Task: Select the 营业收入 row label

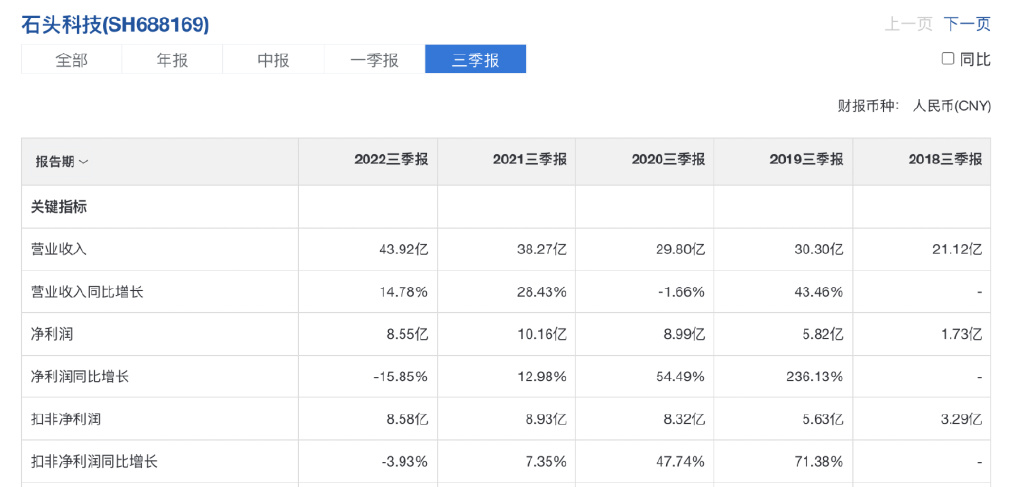Action: tap(59, 249)
